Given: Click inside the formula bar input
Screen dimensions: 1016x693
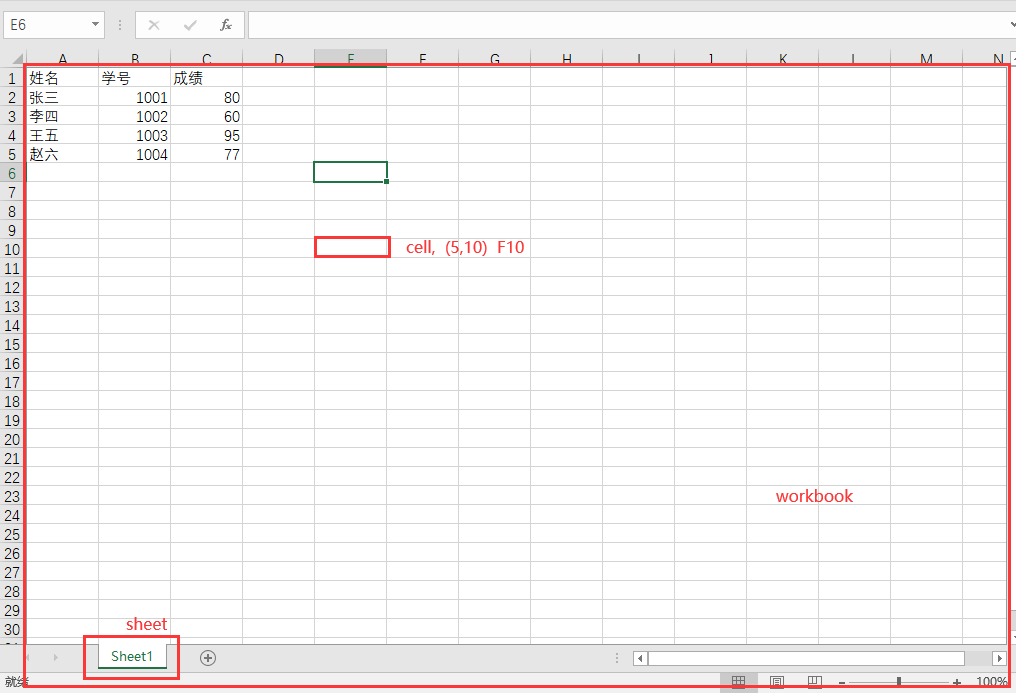Looking at the screenshot, I should pyautogui.click(x=620, y=25).
